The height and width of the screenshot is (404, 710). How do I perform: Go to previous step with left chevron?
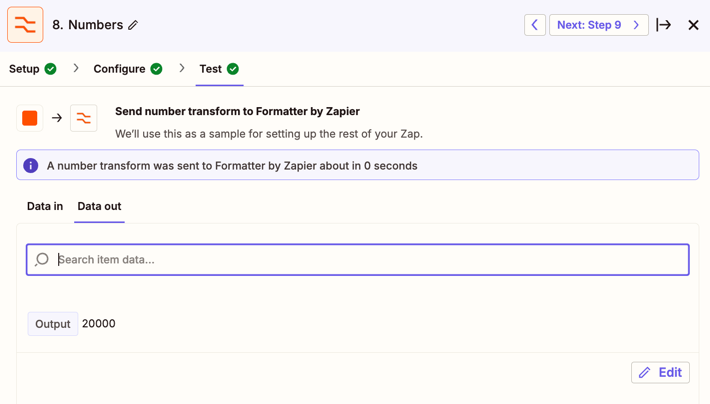pos(535,25)
